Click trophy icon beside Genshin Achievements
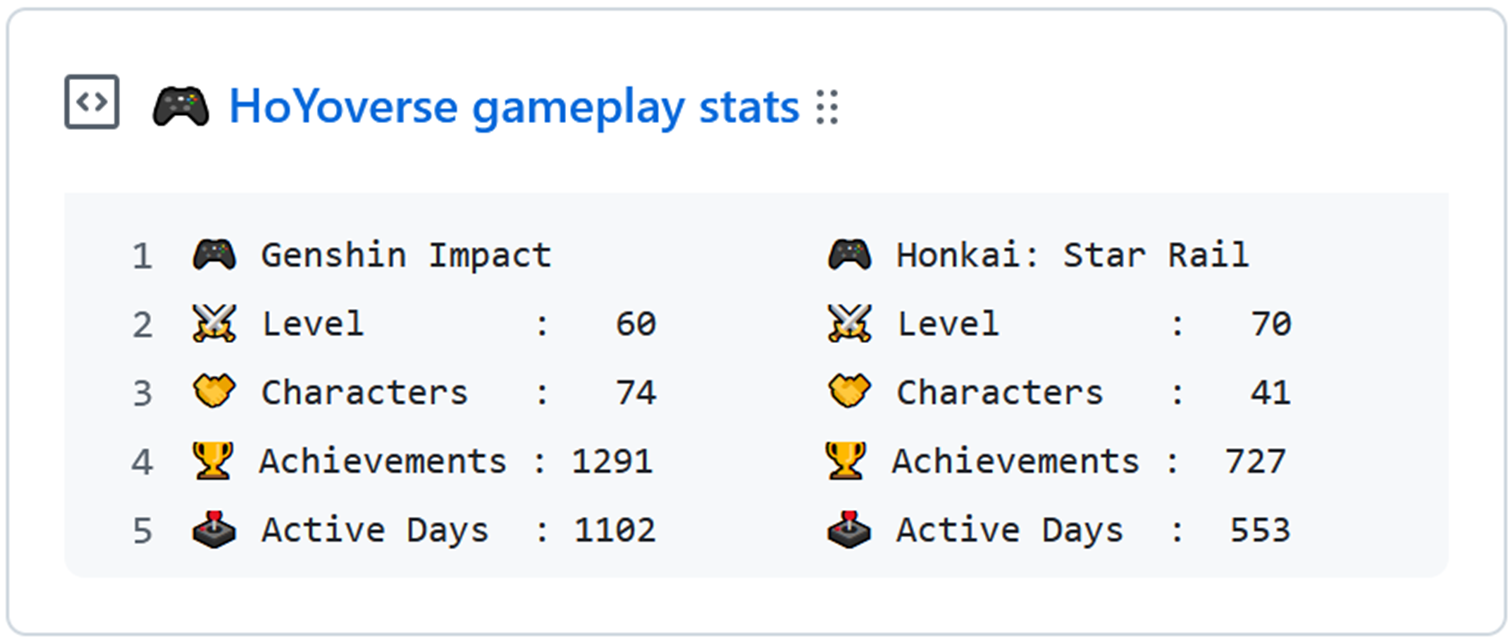Screen dimensions: 1512x643 tap(214, 461)
